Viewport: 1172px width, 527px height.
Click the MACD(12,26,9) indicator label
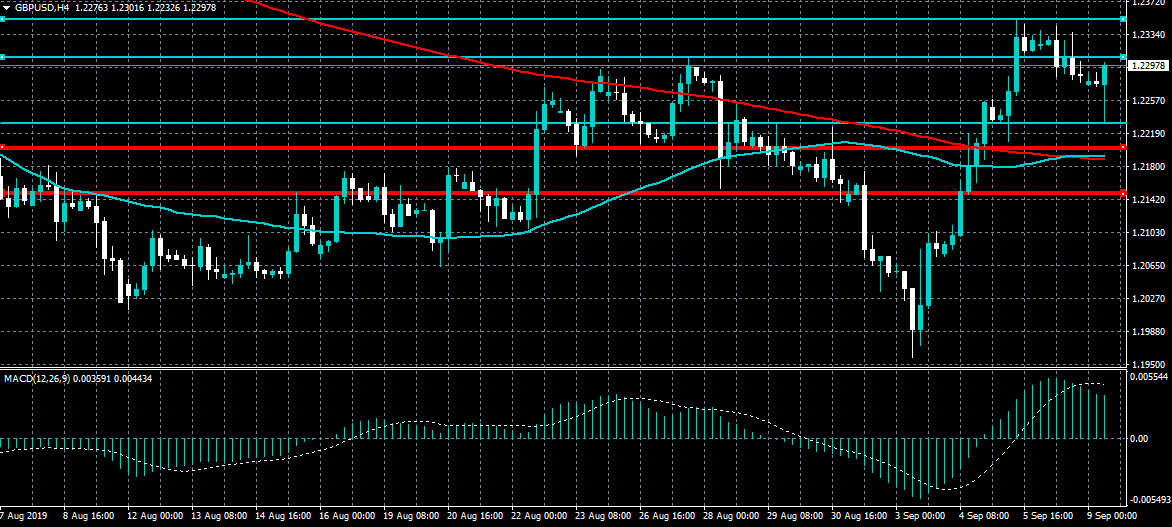click(x=37, y=379)
